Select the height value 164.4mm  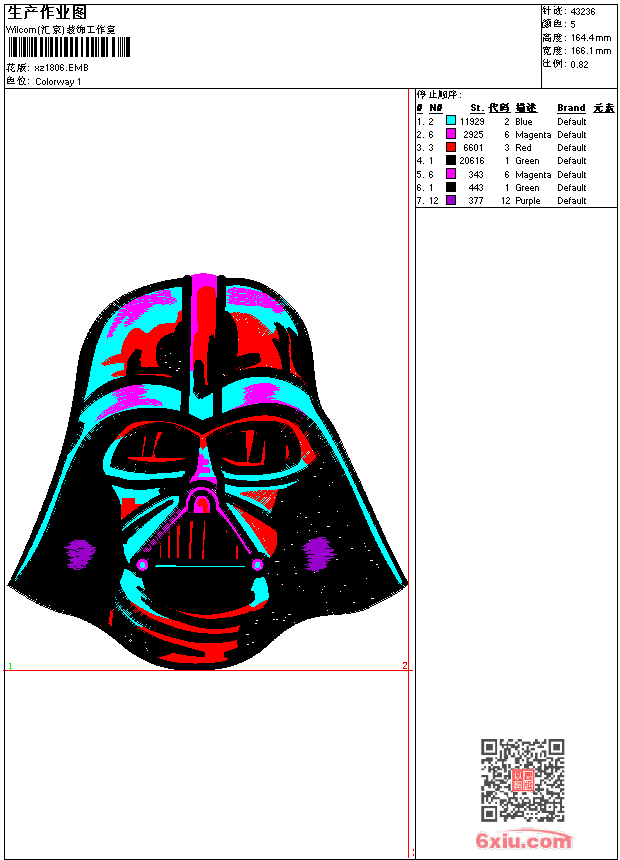coord(591,38)
